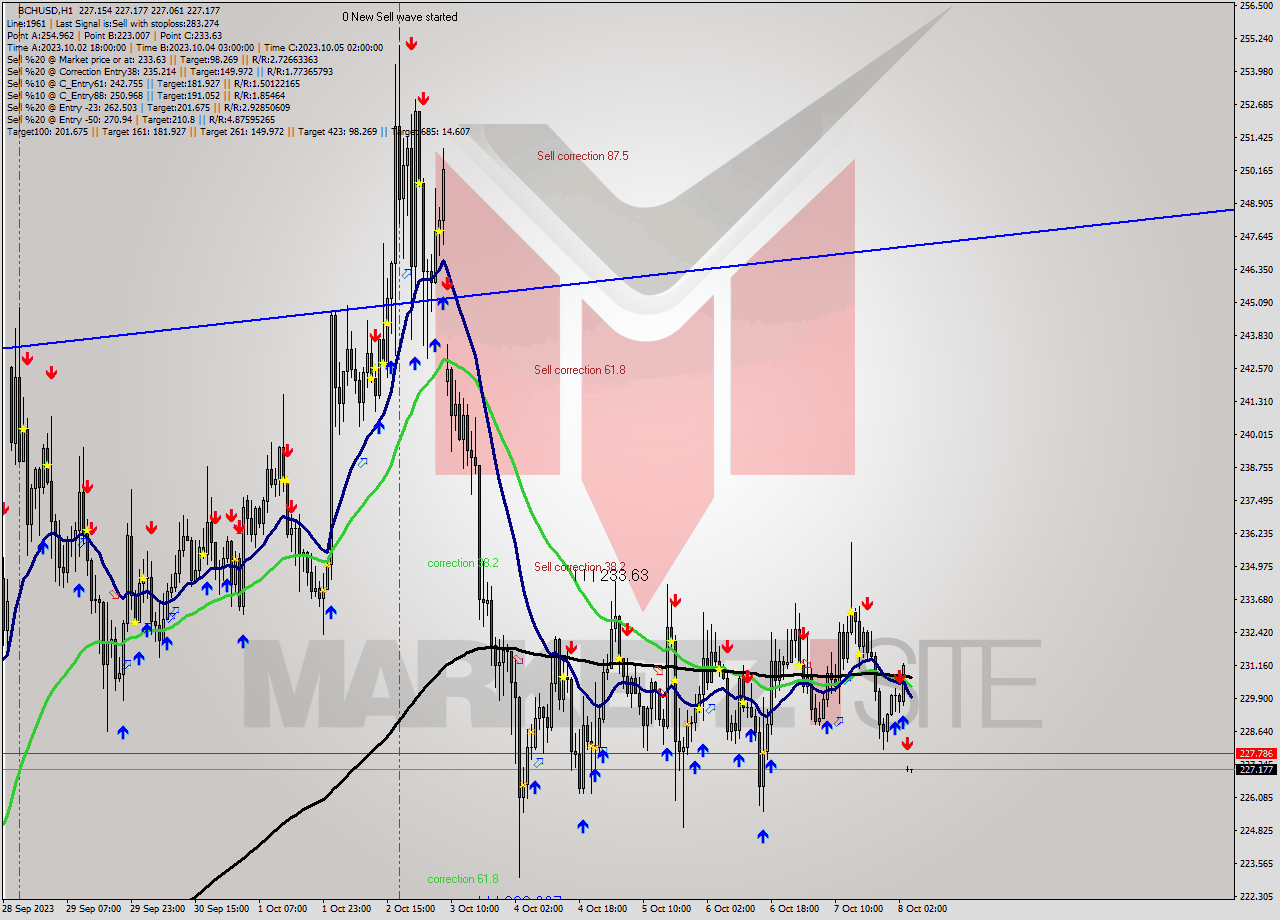Screen dimensions: 1280x920
Task: Click the red 'Sell correction 38.2' label
Action: [579, 567]
